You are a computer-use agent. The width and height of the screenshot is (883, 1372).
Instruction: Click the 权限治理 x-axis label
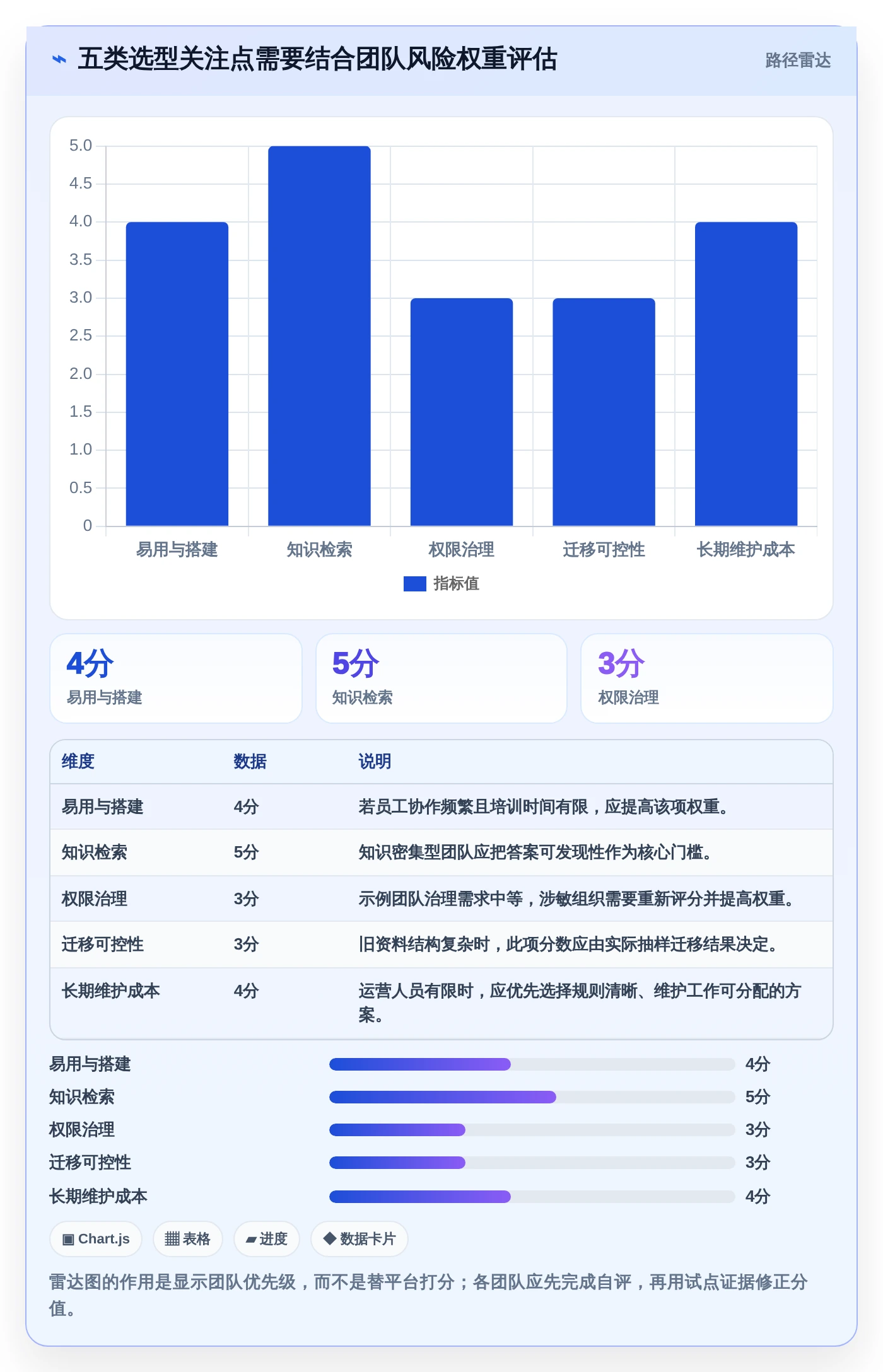(462, 550)
